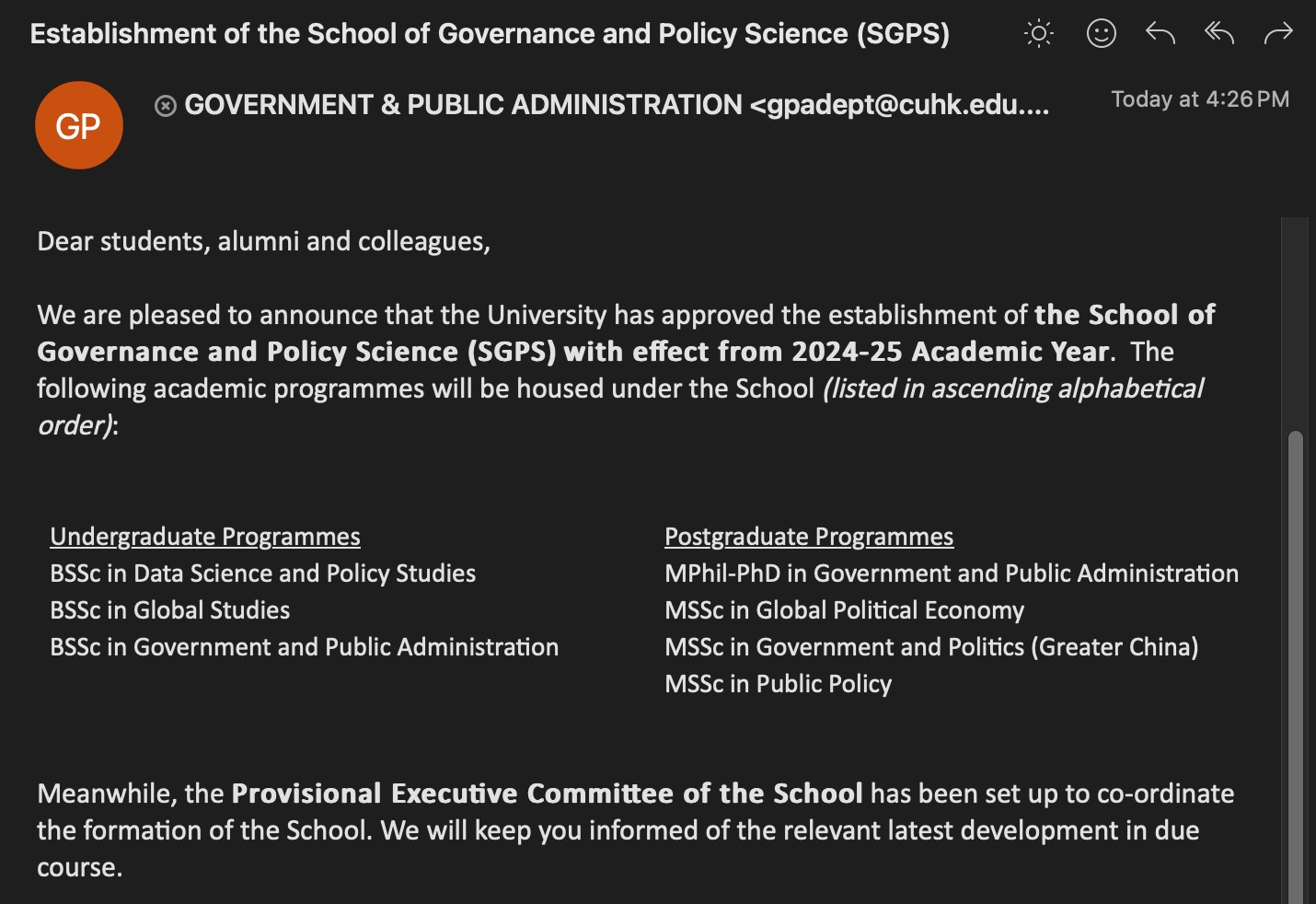1316x904 pixels.
Task: Click the 'Postgraduate Programmes' underlined heading
Action: [809, 537]
